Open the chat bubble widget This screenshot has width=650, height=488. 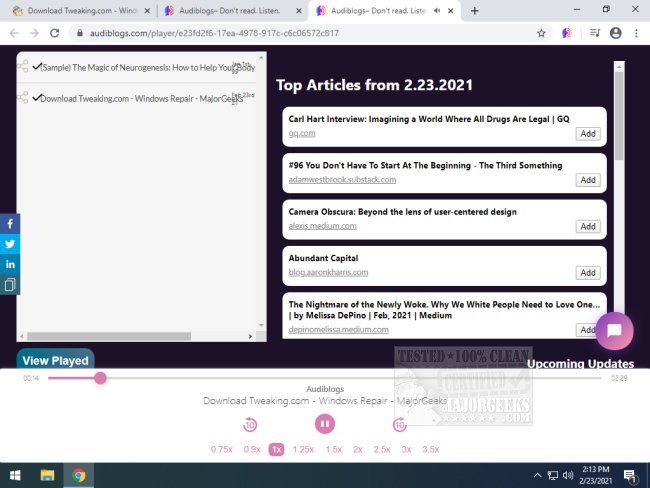(x=614, y=331)
